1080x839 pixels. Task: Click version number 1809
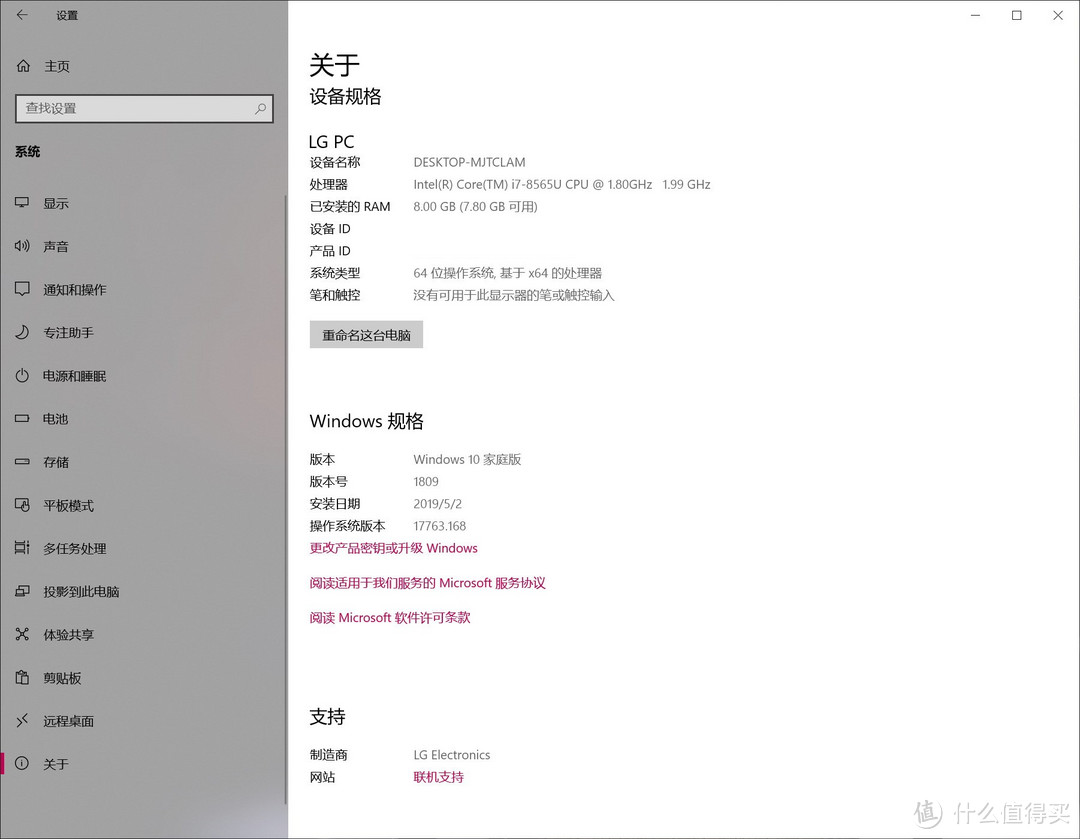click(x=426, y=481)
